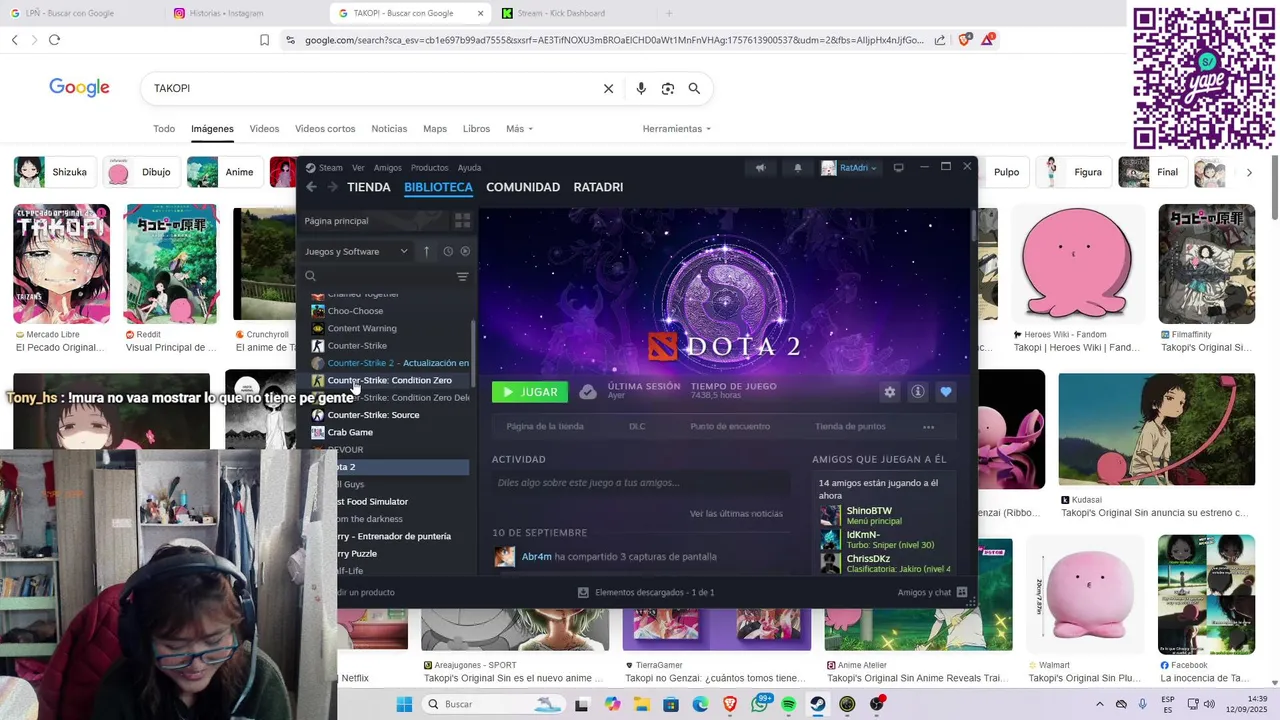Click the Dota 2 activity comment field

tap(640, 483)
